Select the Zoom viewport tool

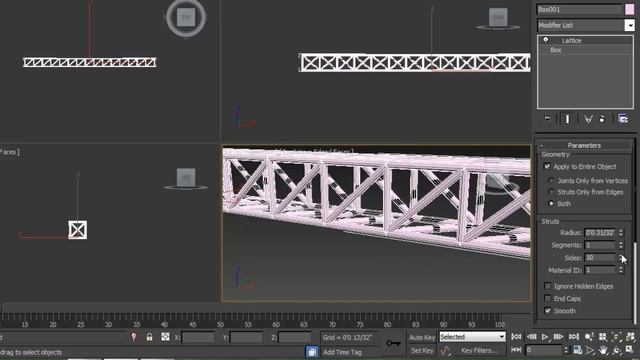(x=589, y=337)
